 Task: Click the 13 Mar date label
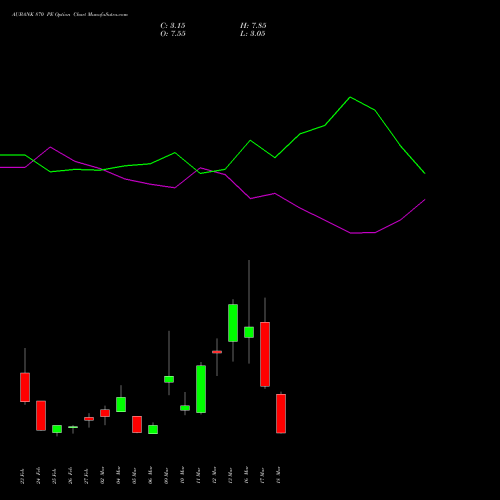click(x=230, y=475)
